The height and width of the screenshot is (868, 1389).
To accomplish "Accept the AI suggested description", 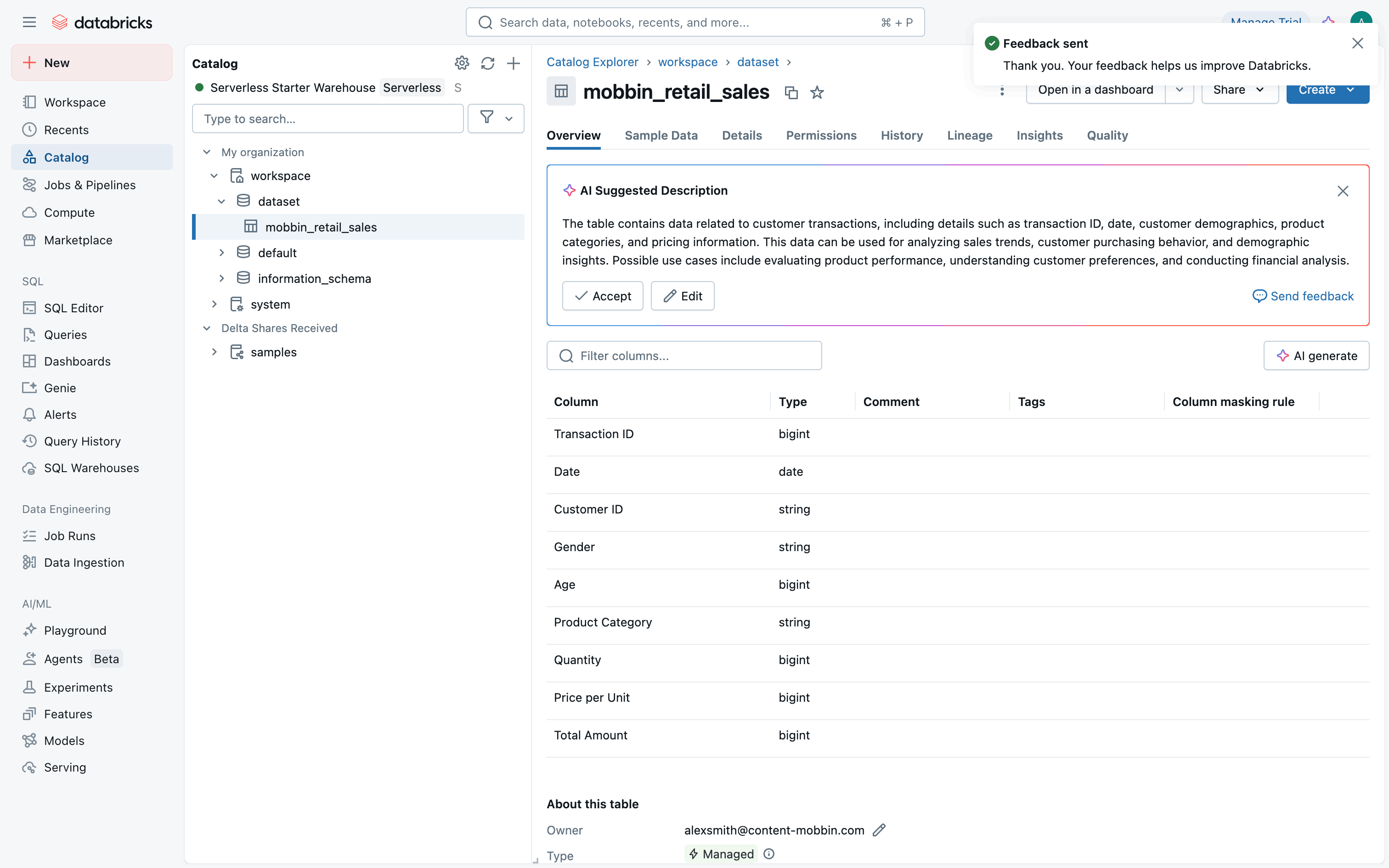I will click(x=602, y=296).
